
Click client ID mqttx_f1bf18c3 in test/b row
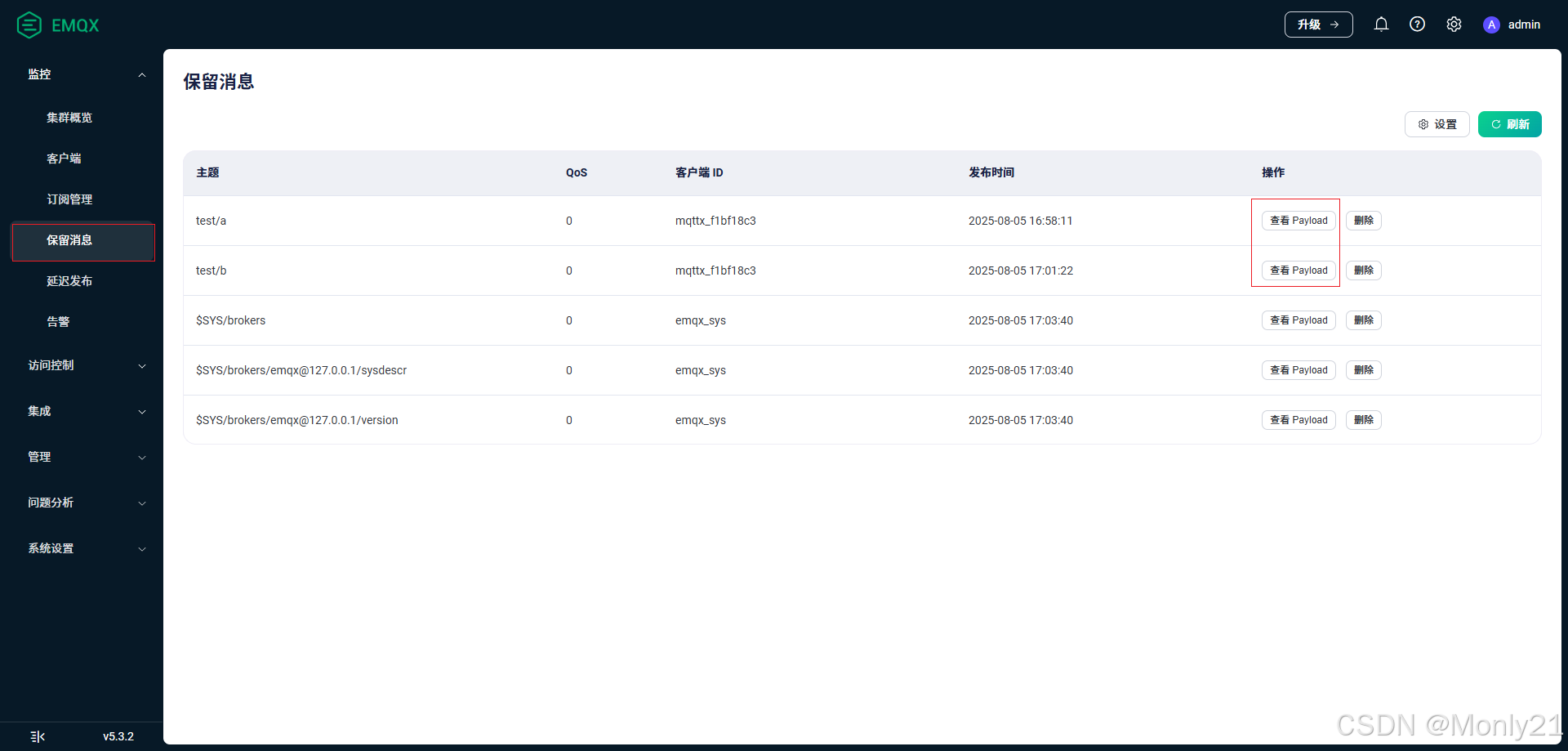click(x=715, y=270)
